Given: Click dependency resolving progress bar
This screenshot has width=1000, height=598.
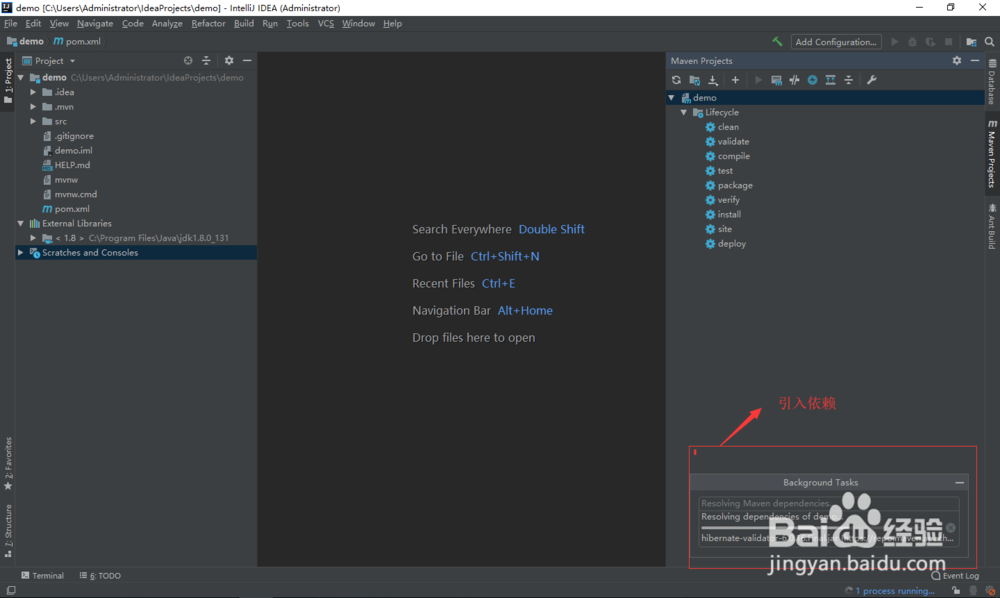Looking at the screenshot, I should tap(821, 528).
